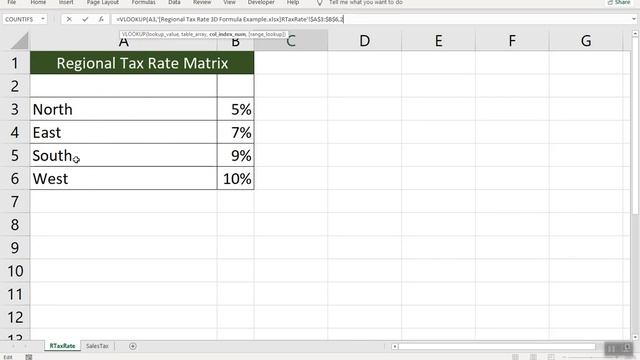Select row 7 header
The width and height of the screenshot is (640, 360).
15,201
